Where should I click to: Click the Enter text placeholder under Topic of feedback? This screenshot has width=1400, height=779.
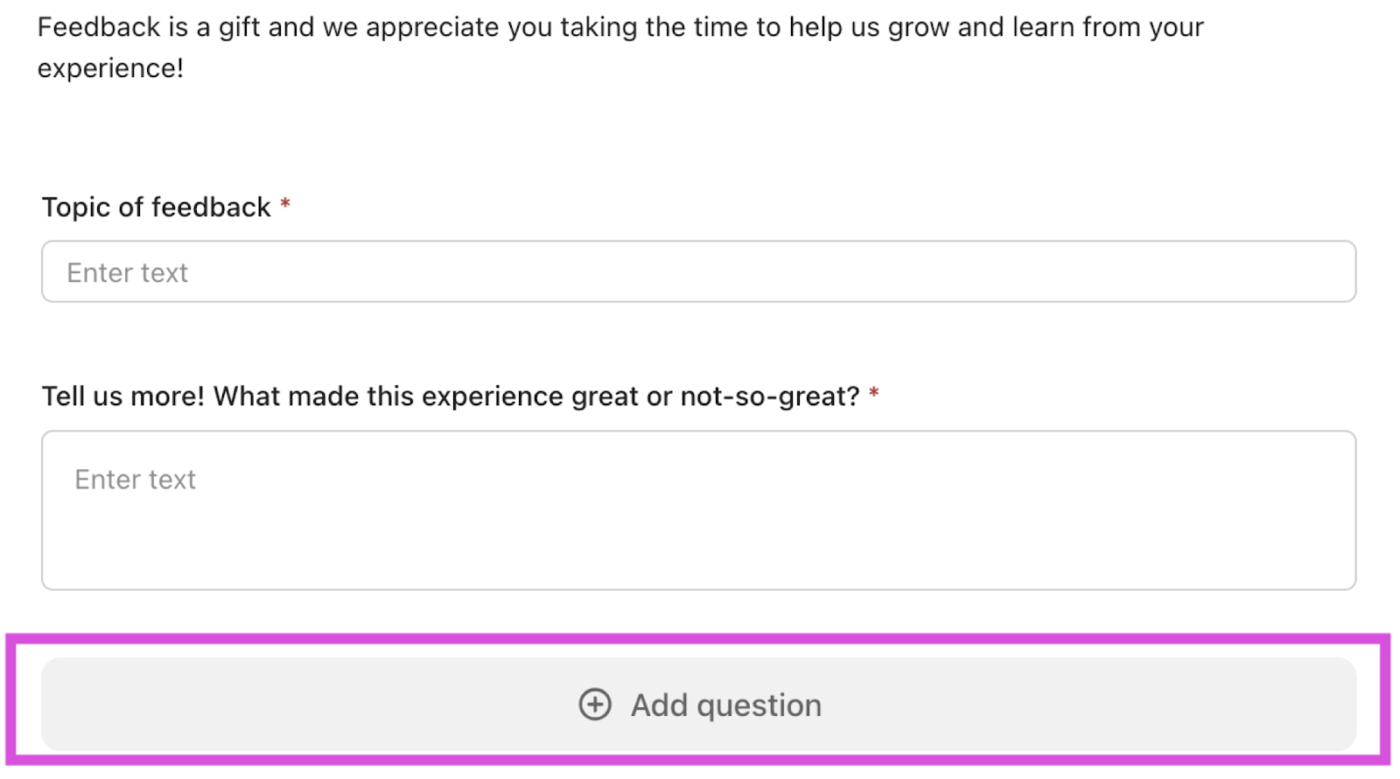[x=127, y=271]
